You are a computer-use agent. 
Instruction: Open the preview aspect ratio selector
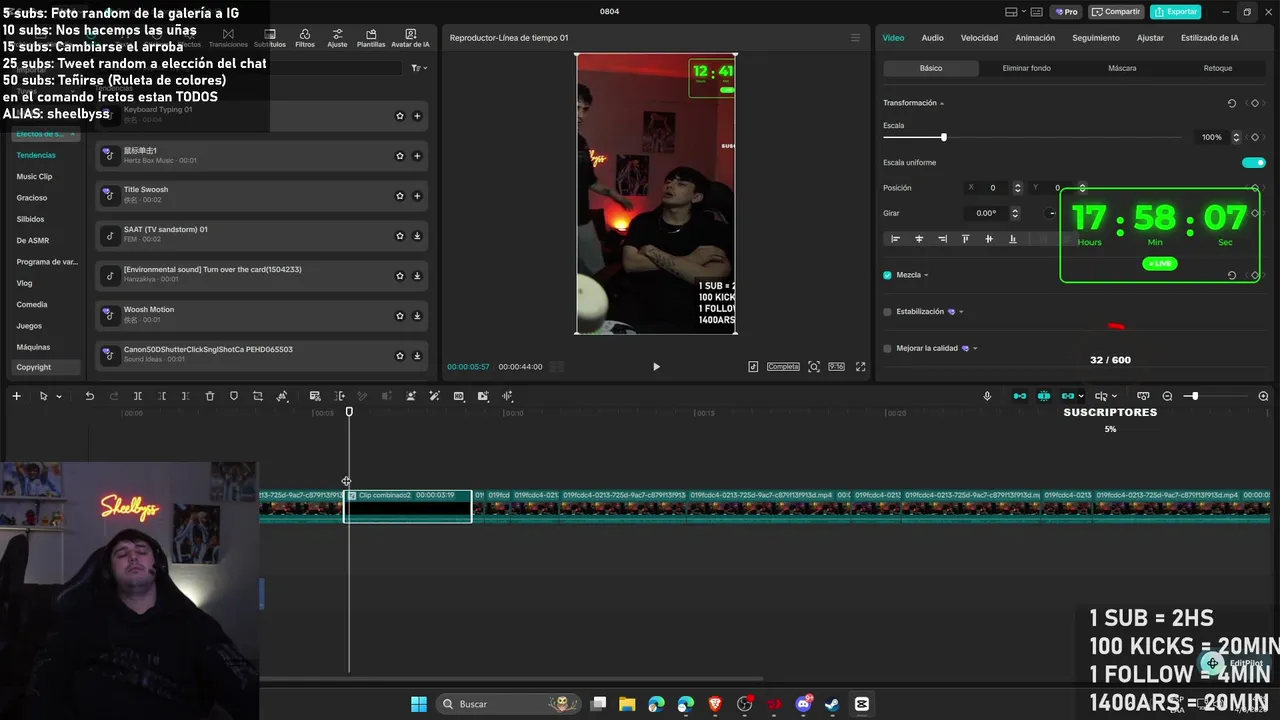[x=837, y=367]
